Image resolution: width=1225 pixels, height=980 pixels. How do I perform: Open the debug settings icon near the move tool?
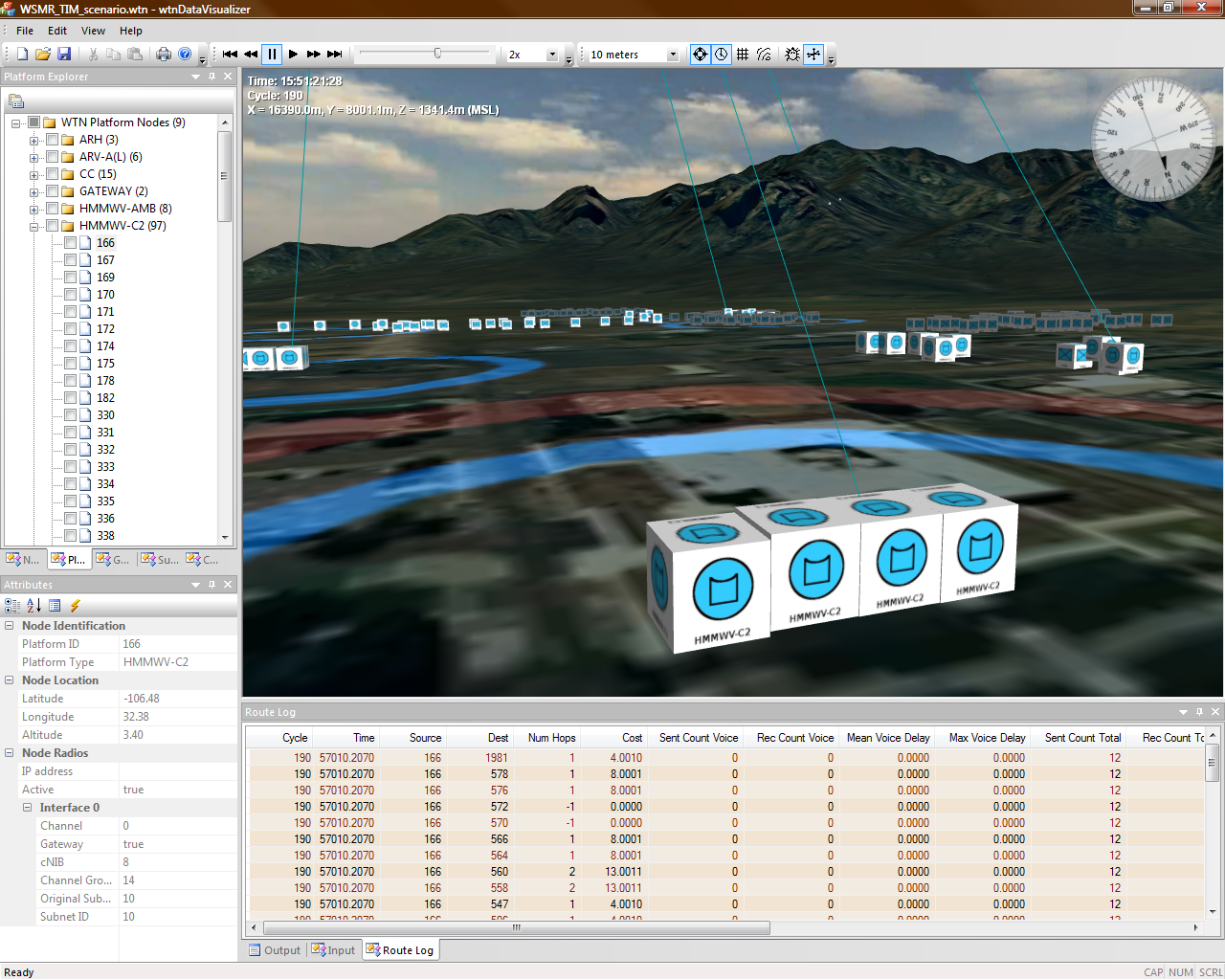791,54
